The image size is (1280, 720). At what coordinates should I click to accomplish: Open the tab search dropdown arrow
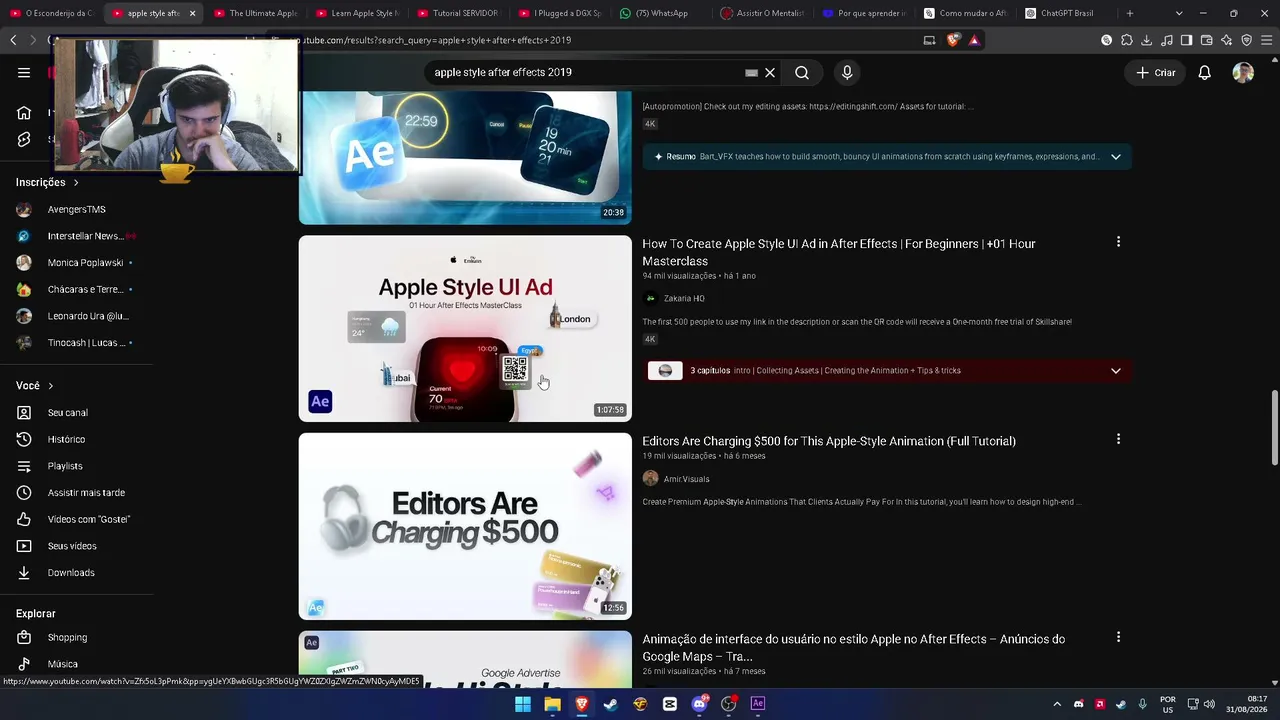click(1179, 13)
